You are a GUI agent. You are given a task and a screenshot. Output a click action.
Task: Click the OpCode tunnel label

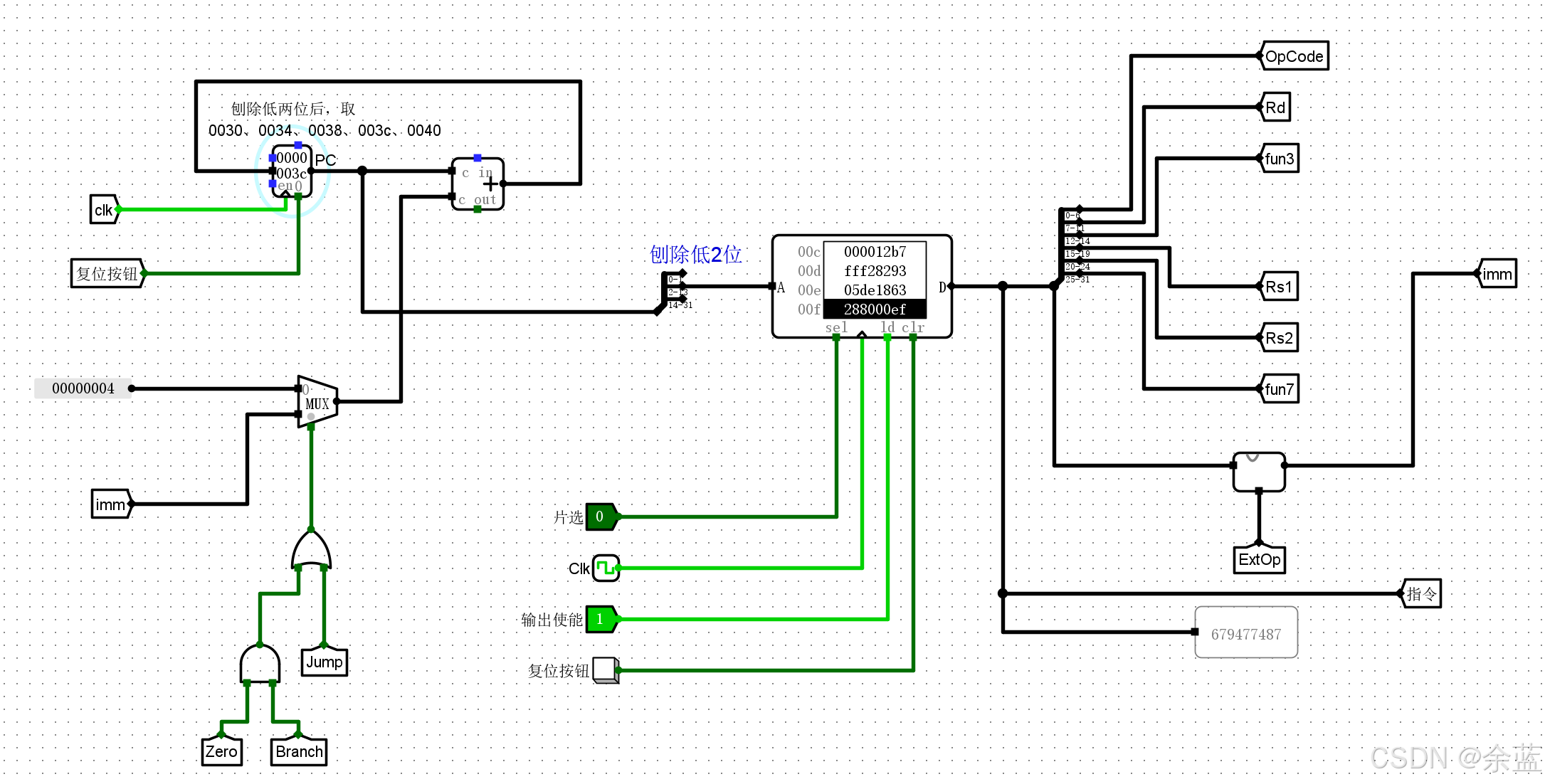(1294, 56)
